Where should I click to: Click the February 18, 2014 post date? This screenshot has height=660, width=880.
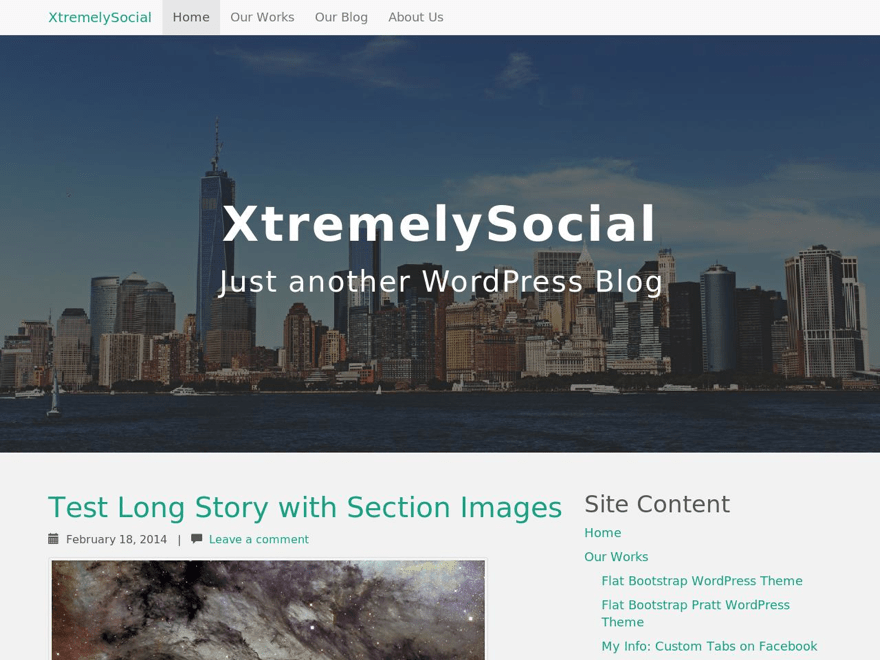(116, 539)
